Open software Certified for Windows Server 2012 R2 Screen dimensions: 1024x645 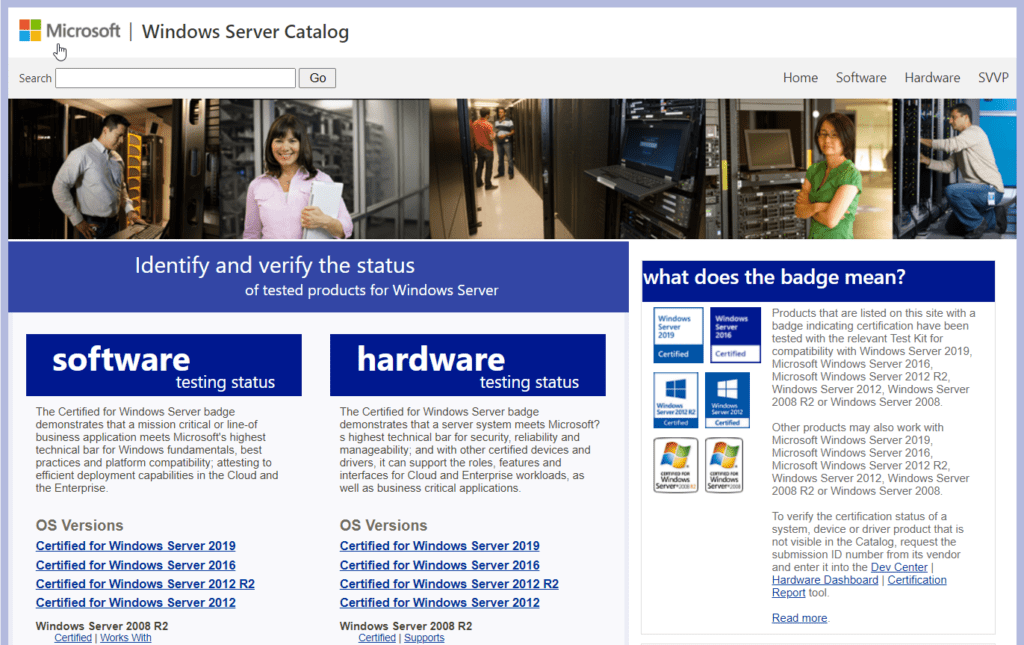pos(145,584)
